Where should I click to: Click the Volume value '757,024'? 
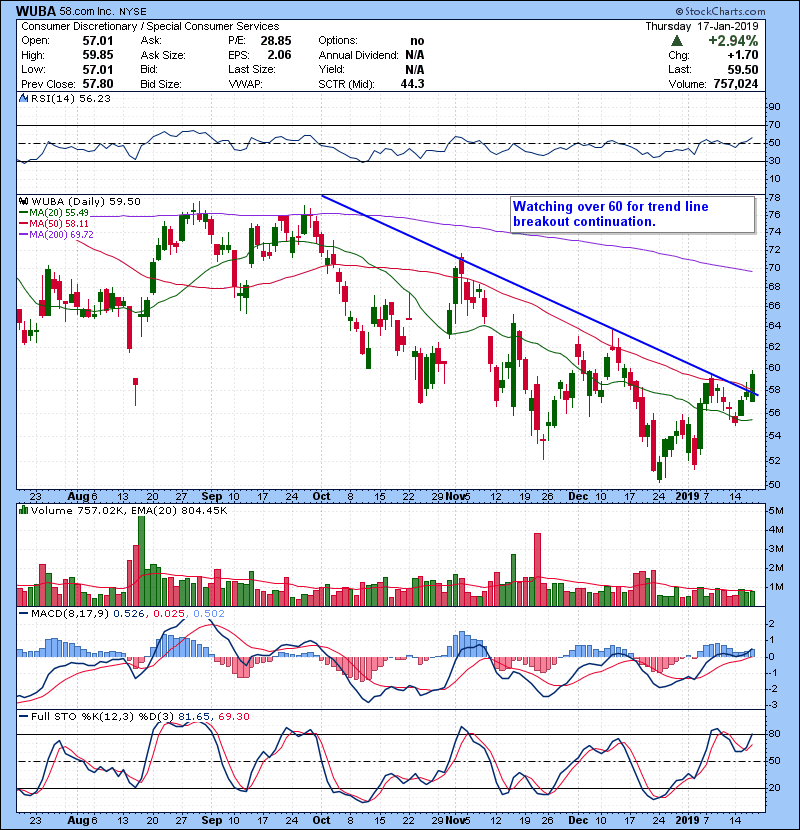(735, 84)
